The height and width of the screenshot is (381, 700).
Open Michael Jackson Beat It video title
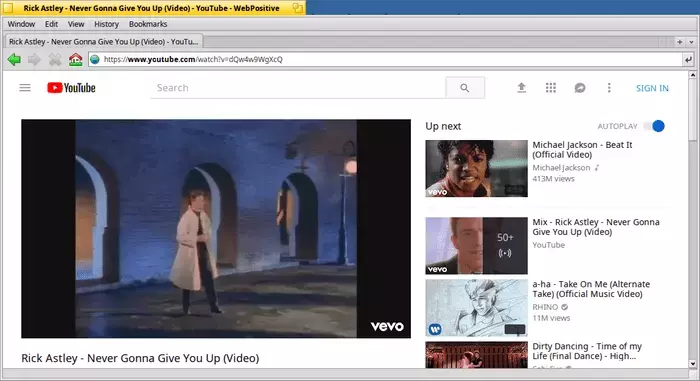582,150
